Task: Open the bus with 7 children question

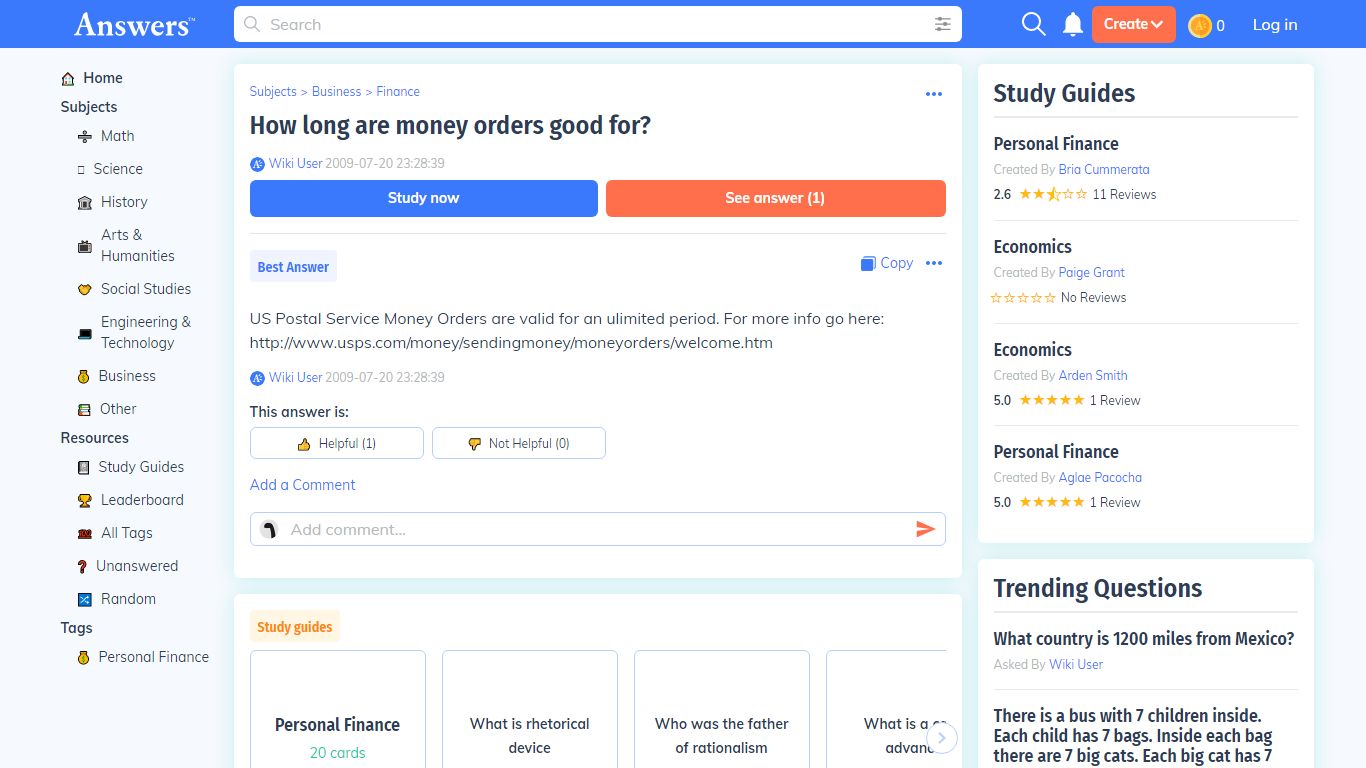Action: (1133, 736)
